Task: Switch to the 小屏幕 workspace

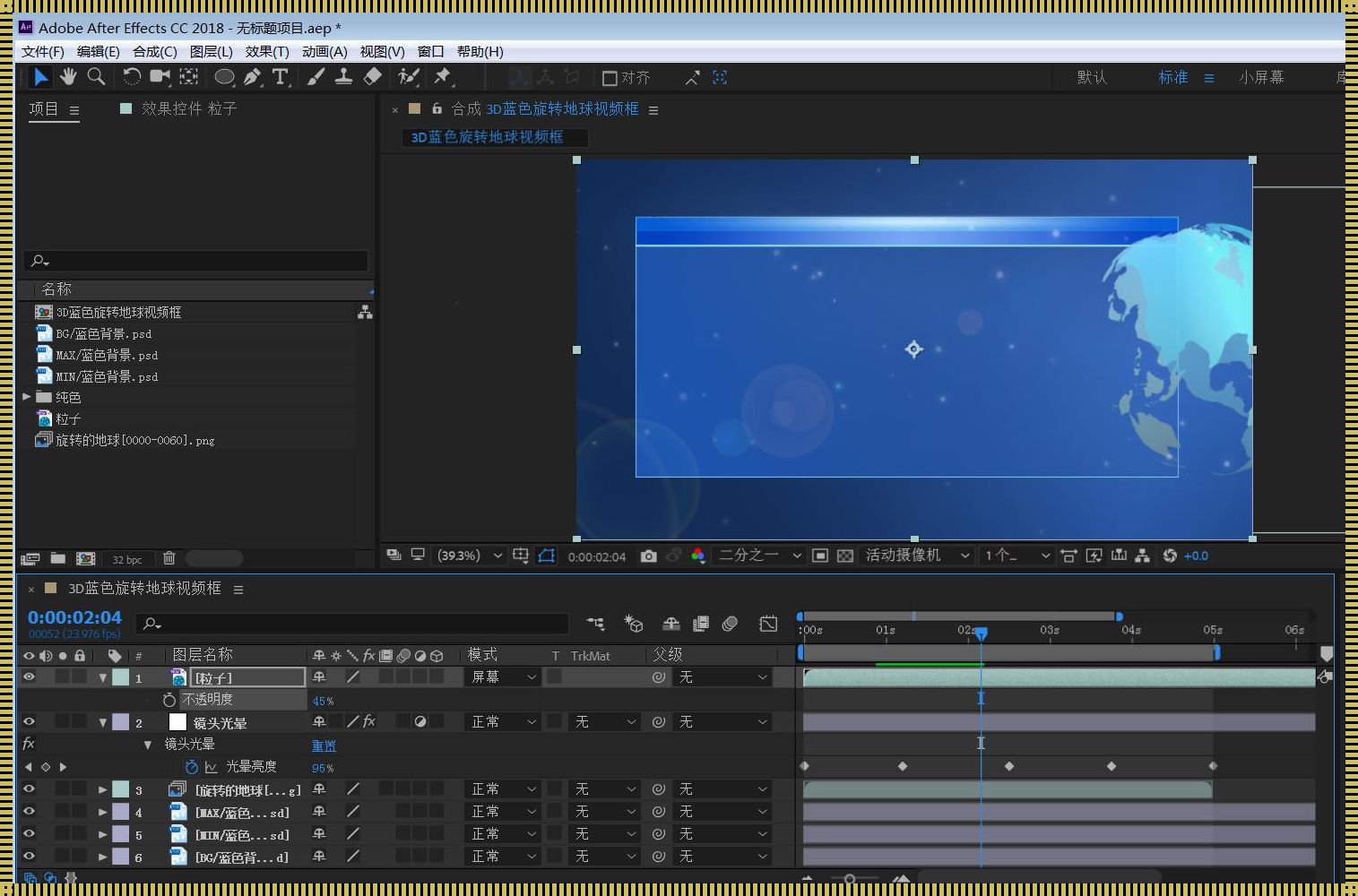Action: click(x=1261, y=78)
